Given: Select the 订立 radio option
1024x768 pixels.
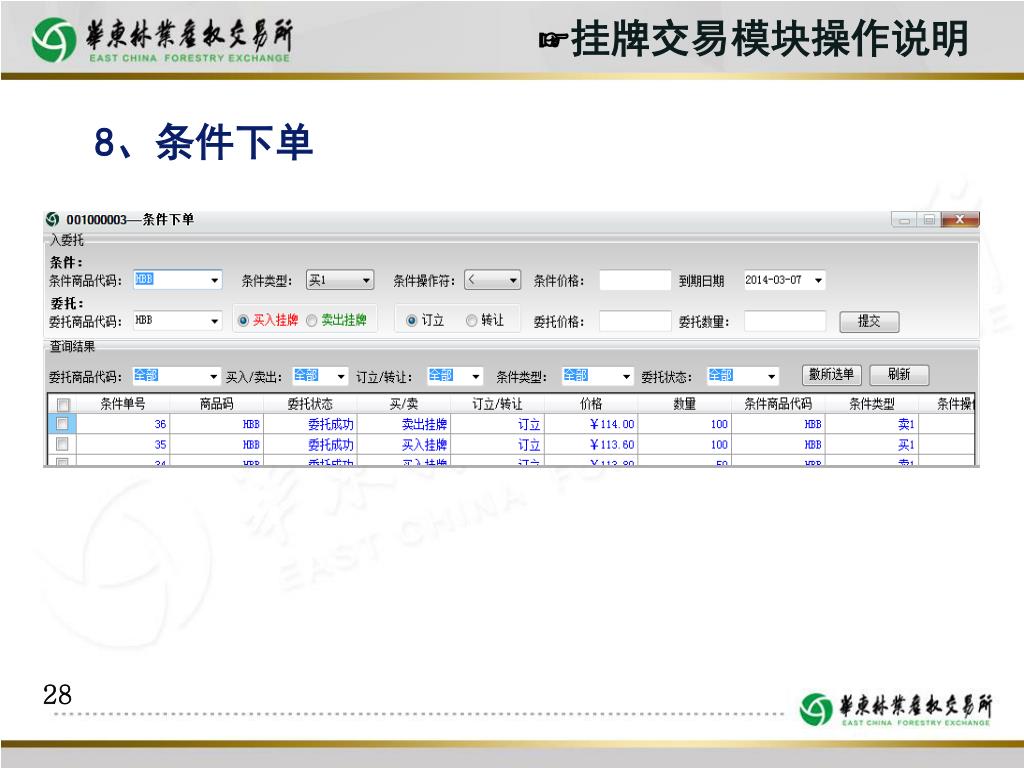Looking at the screenshot, I should [412, 321].
